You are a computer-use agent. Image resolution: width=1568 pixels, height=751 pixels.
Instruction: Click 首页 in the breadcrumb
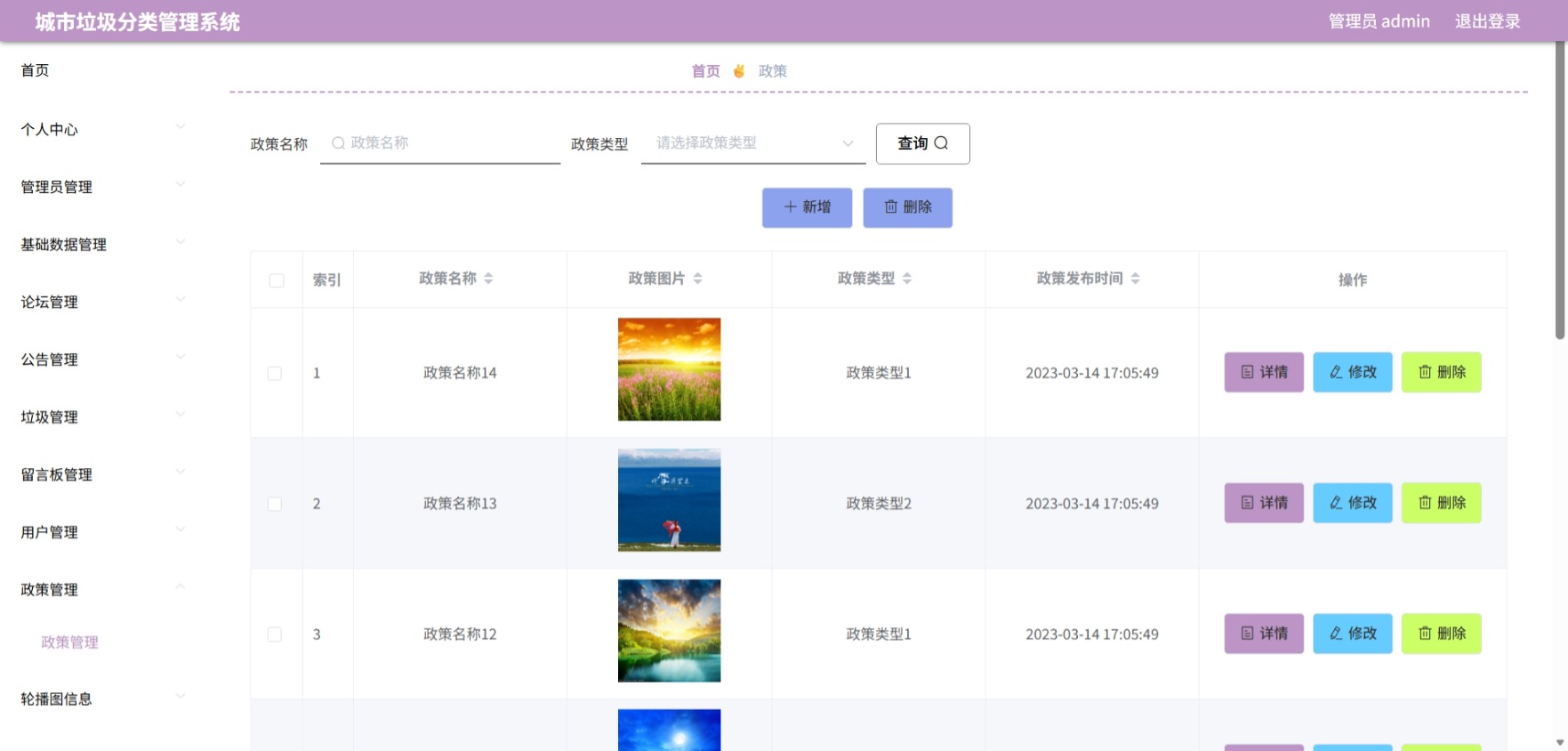(x=705, y=71)
